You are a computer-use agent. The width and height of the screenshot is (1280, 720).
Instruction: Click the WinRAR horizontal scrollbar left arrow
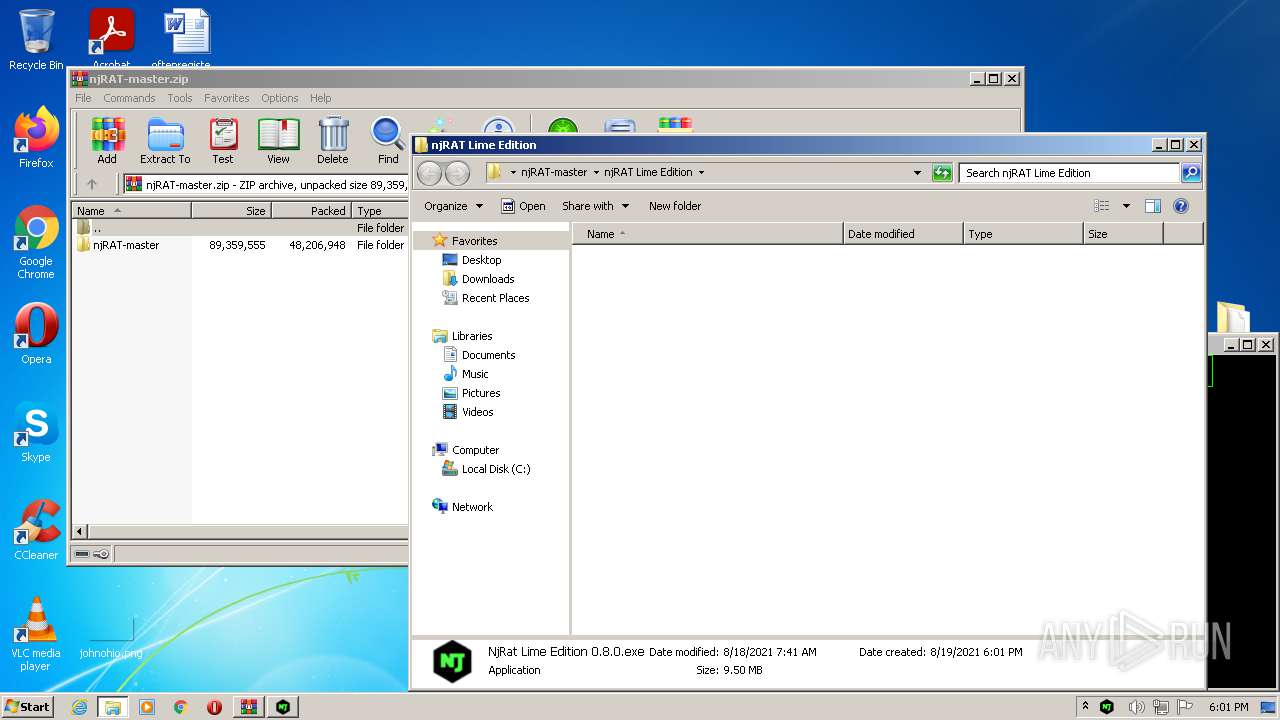click(x=80, y=531)
